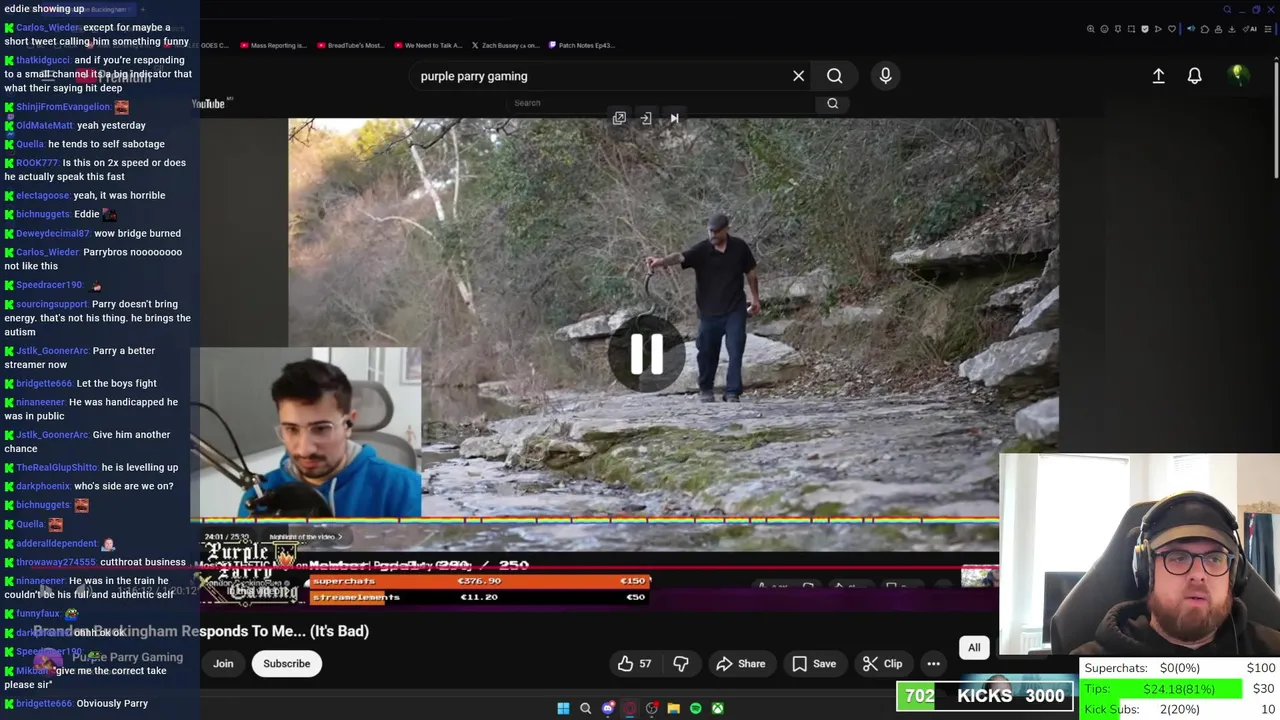
Task: Dislike the video with thumbs down
Action: pyautogui.click(x=681, y=664)
